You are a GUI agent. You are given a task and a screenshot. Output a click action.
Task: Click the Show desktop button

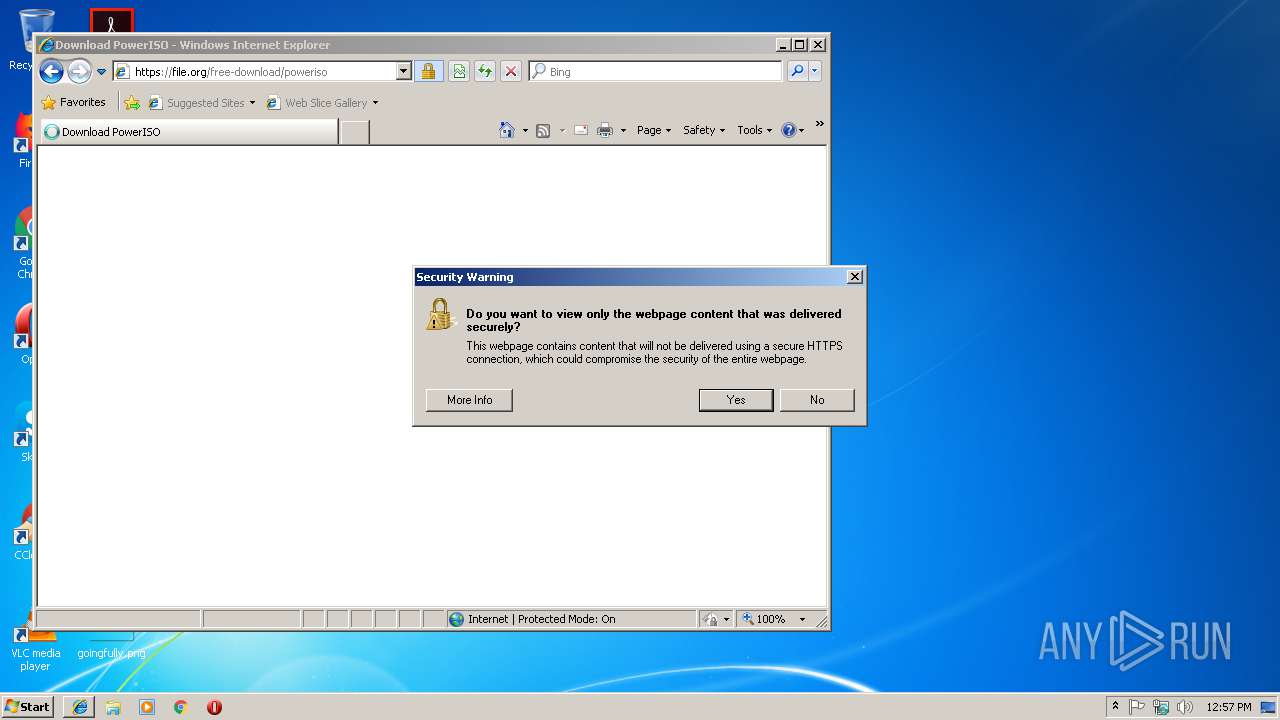[x=1268, y=707]
